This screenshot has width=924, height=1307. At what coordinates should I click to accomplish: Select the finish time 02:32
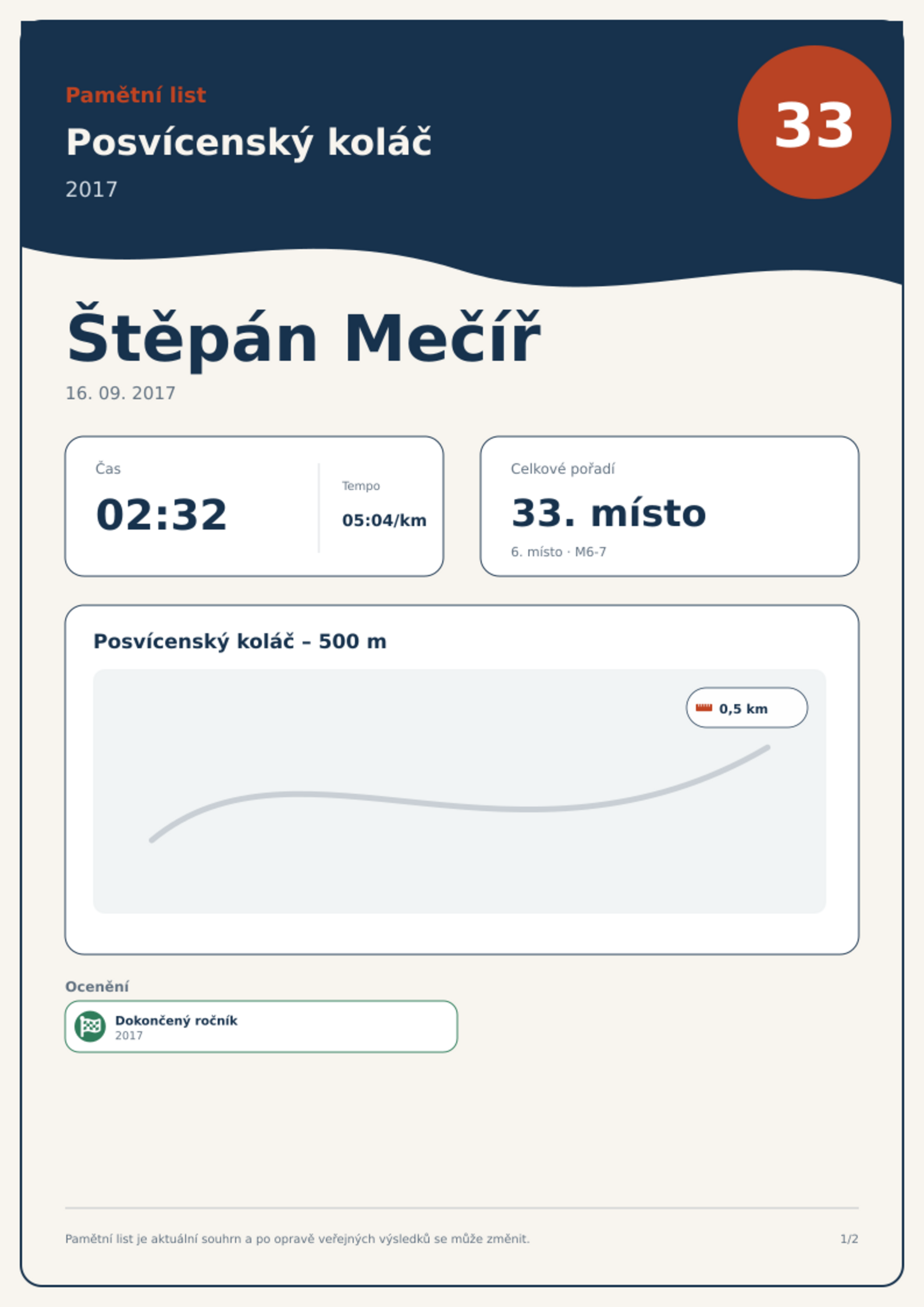(x=161, y=514)
